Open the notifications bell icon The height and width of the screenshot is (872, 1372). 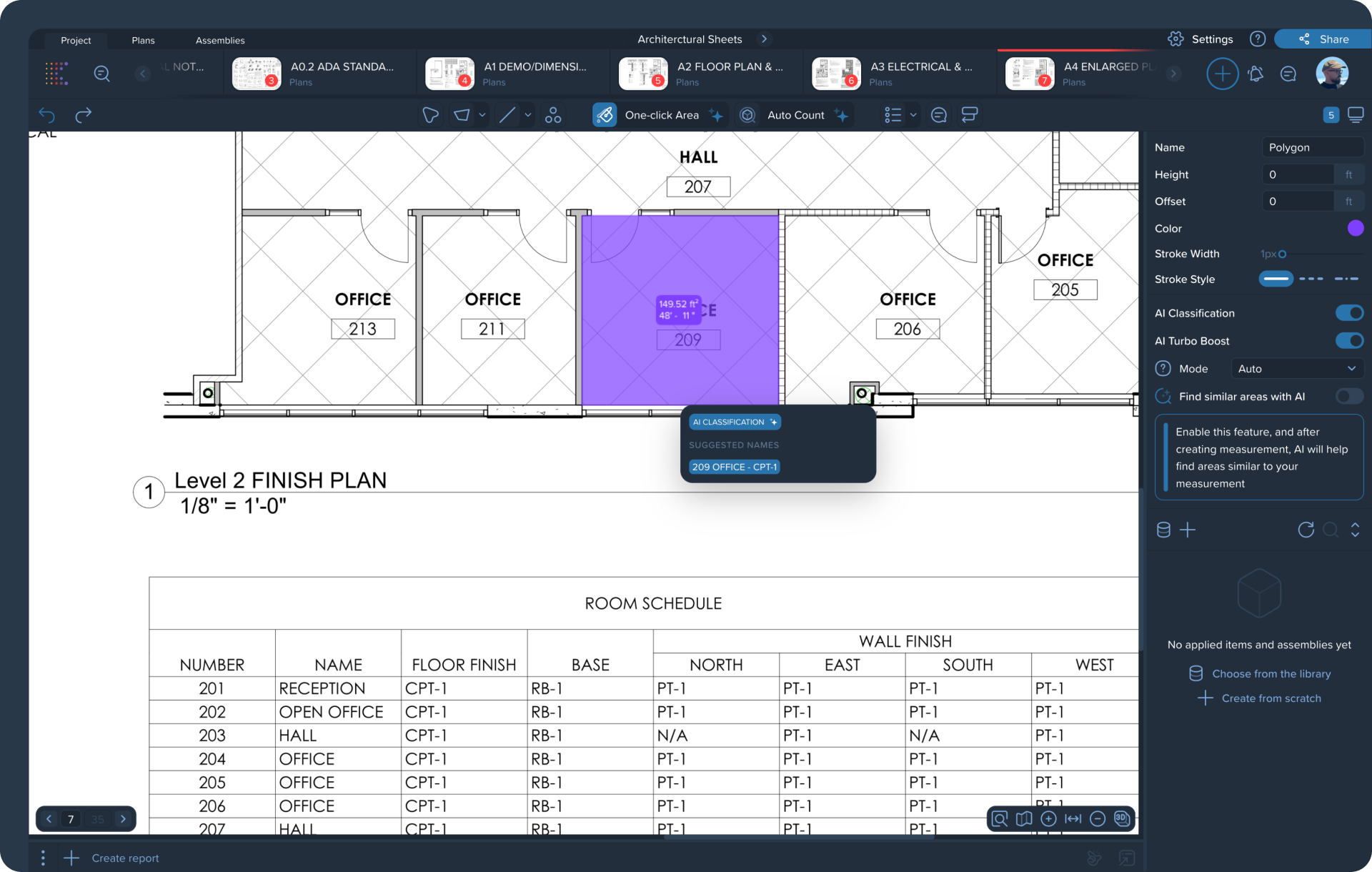coord(1256,74)
